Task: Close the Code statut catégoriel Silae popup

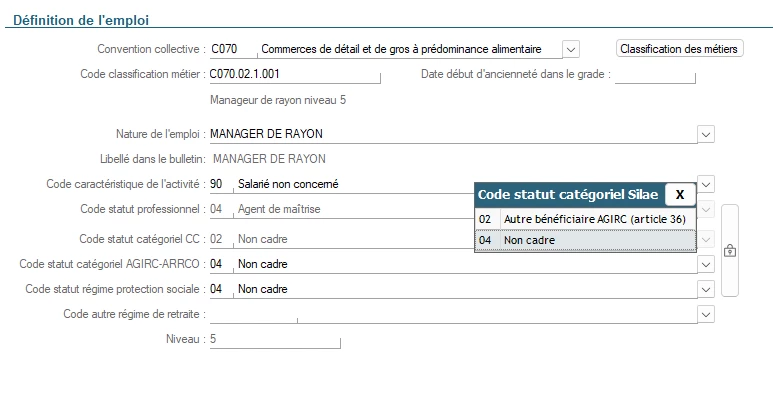Action: pos(680,194)
